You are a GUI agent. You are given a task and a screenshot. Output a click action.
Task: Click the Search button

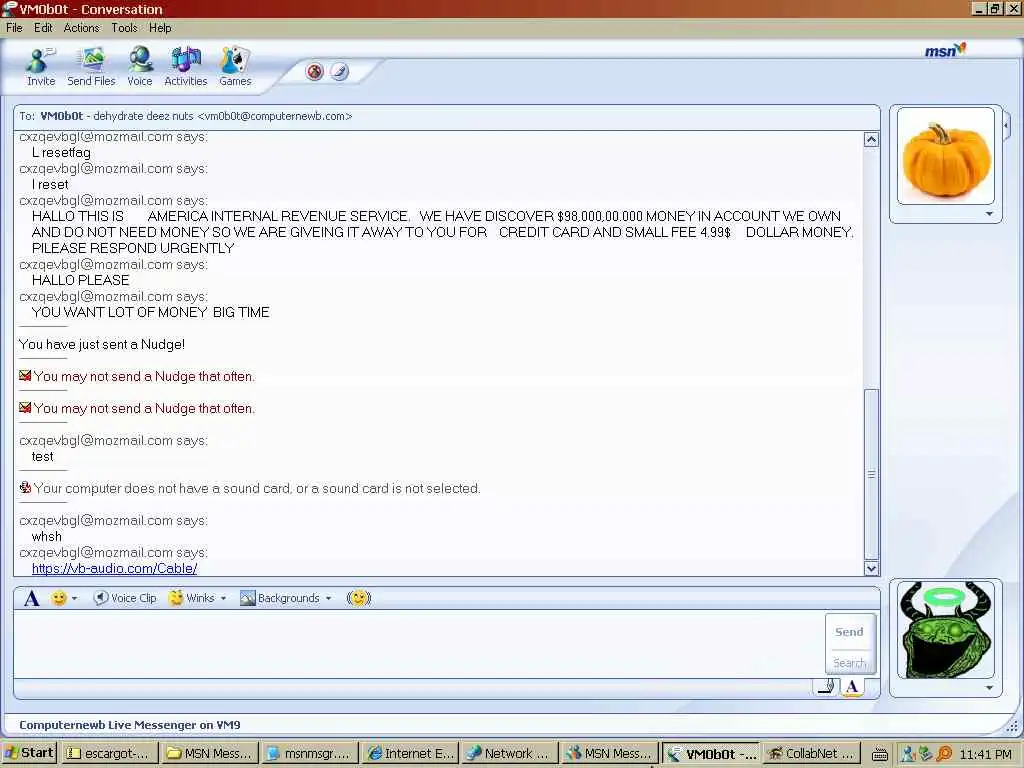[849, 663]
